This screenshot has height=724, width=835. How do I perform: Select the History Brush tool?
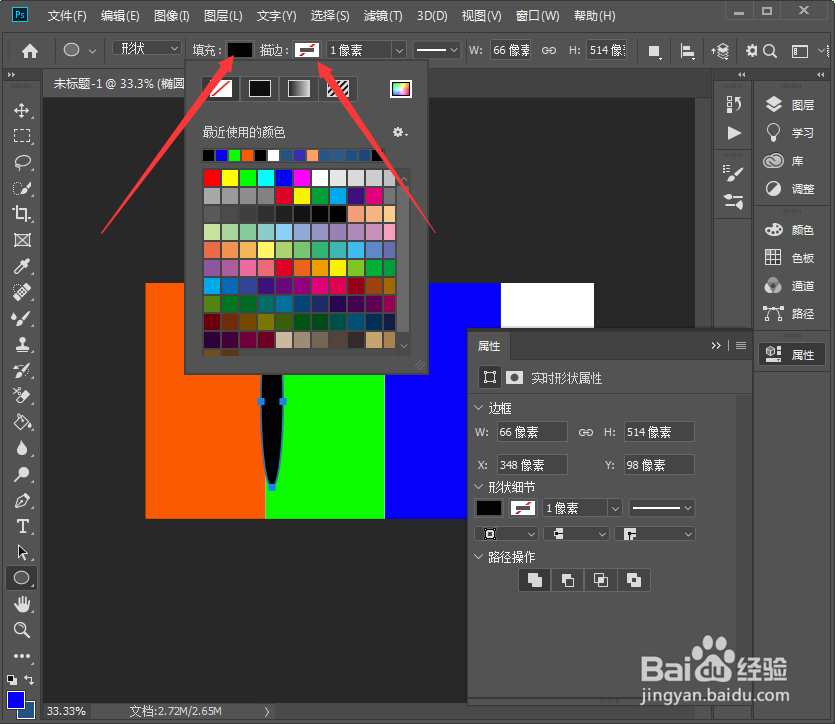tap(22, 371)
